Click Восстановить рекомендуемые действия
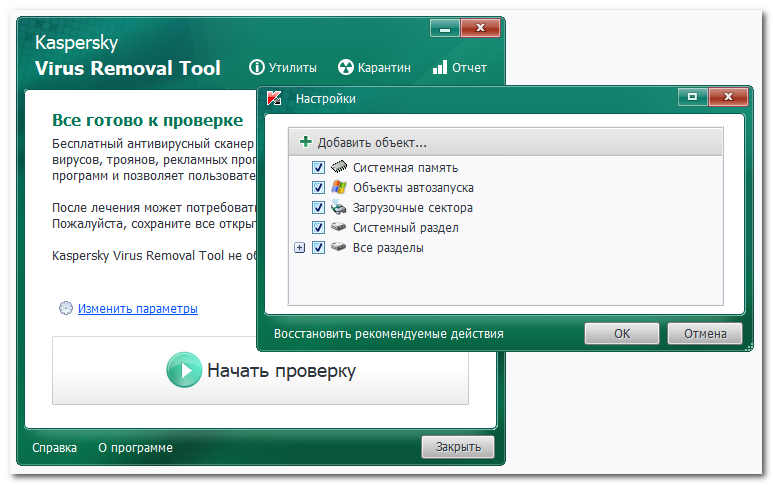 tap(388, 334)
